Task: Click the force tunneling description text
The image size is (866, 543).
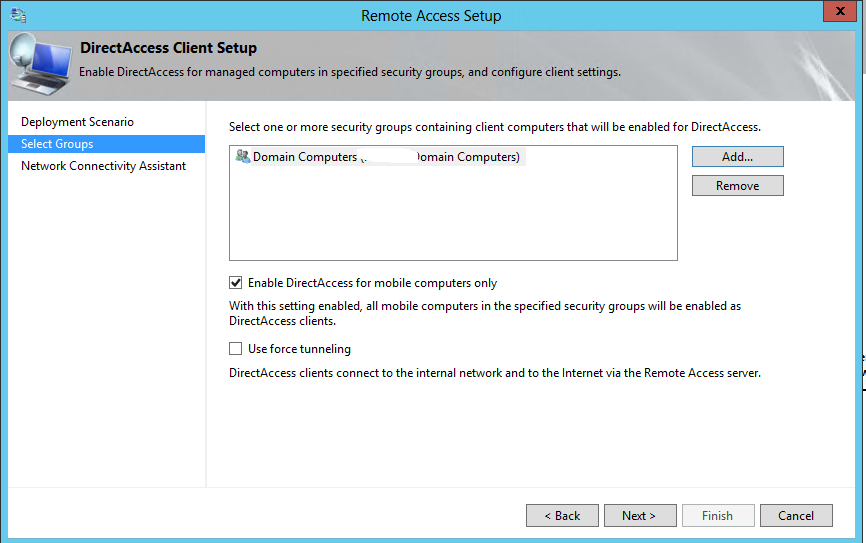Action: 495,373
